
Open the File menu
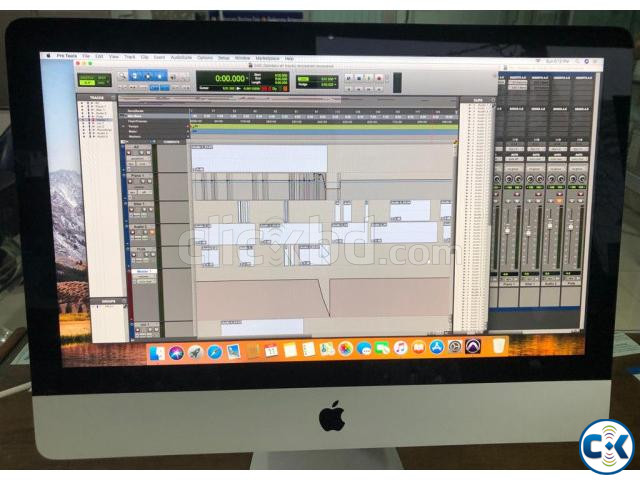point(86,56)
